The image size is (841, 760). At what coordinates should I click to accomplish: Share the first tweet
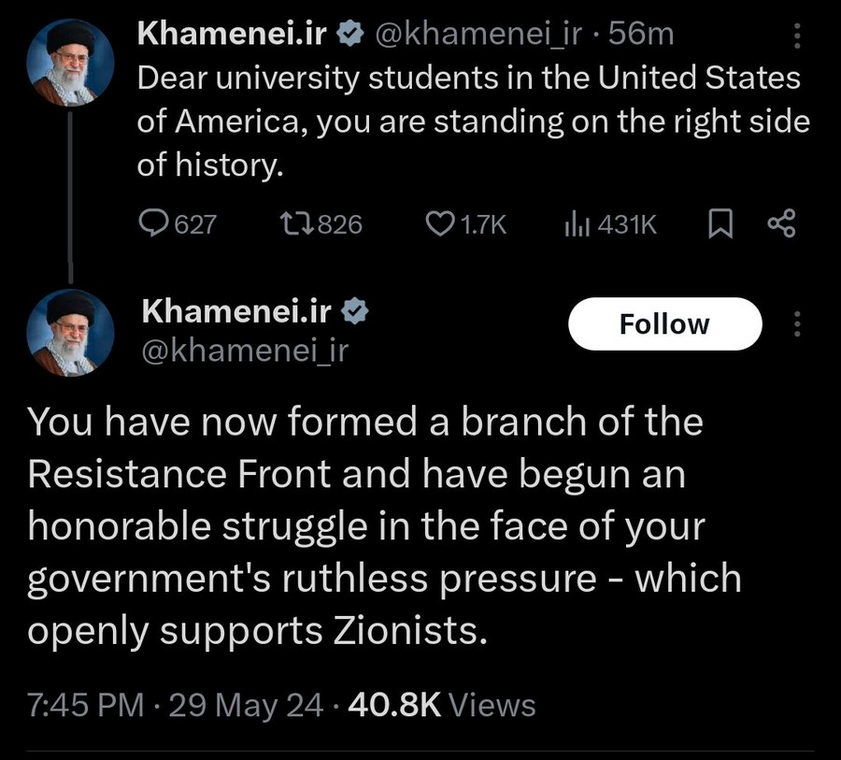point(780,224)
